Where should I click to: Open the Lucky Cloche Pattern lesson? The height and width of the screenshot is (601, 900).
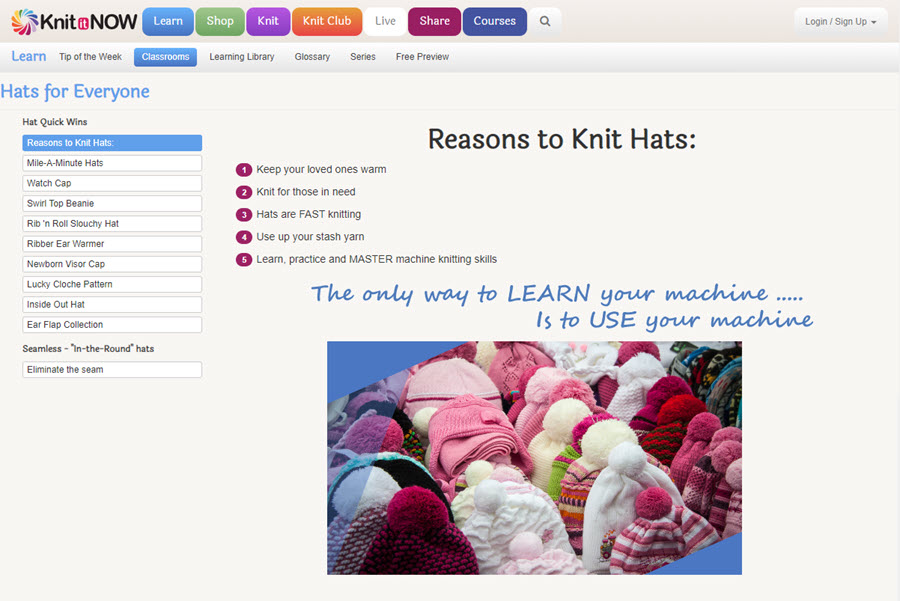112,284
